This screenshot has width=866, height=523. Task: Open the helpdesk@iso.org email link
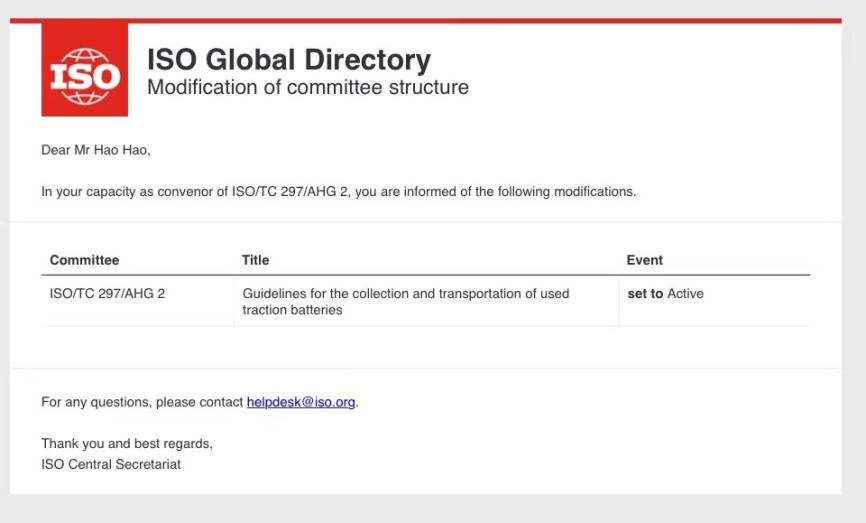(x=301, y=402)
